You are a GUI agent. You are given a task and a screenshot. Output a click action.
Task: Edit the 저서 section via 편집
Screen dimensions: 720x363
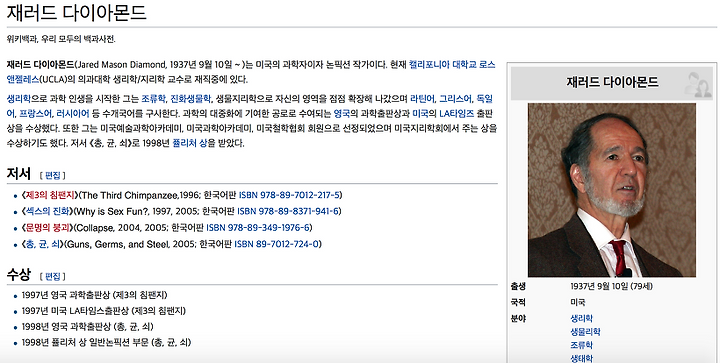pos(53,175)
